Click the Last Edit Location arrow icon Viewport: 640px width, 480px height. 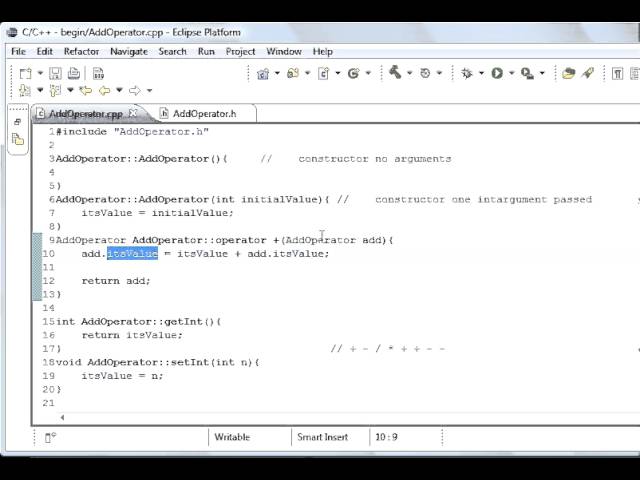point(85,90)
